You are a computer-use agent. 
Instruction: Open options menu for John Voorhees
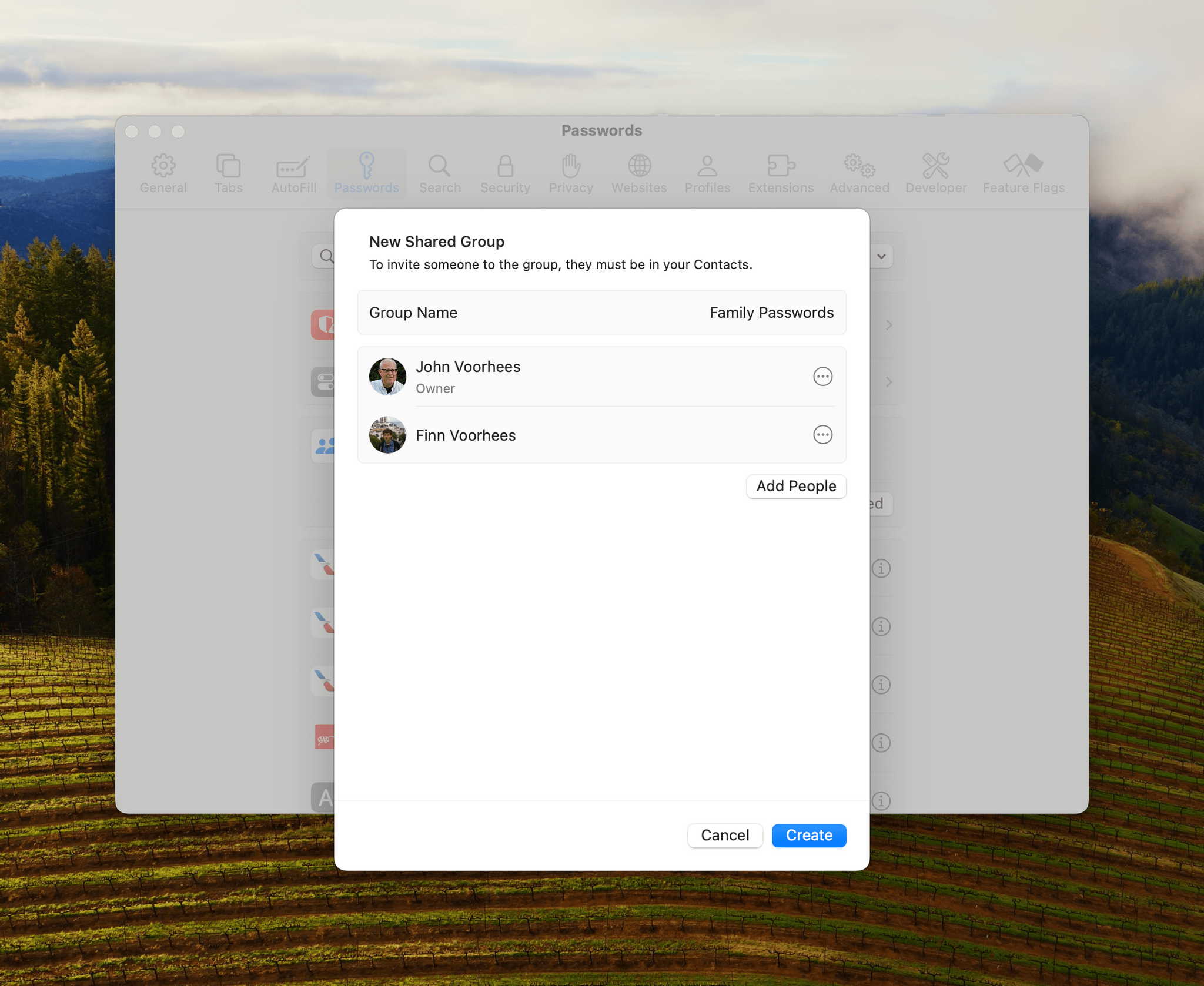(824, 377)
